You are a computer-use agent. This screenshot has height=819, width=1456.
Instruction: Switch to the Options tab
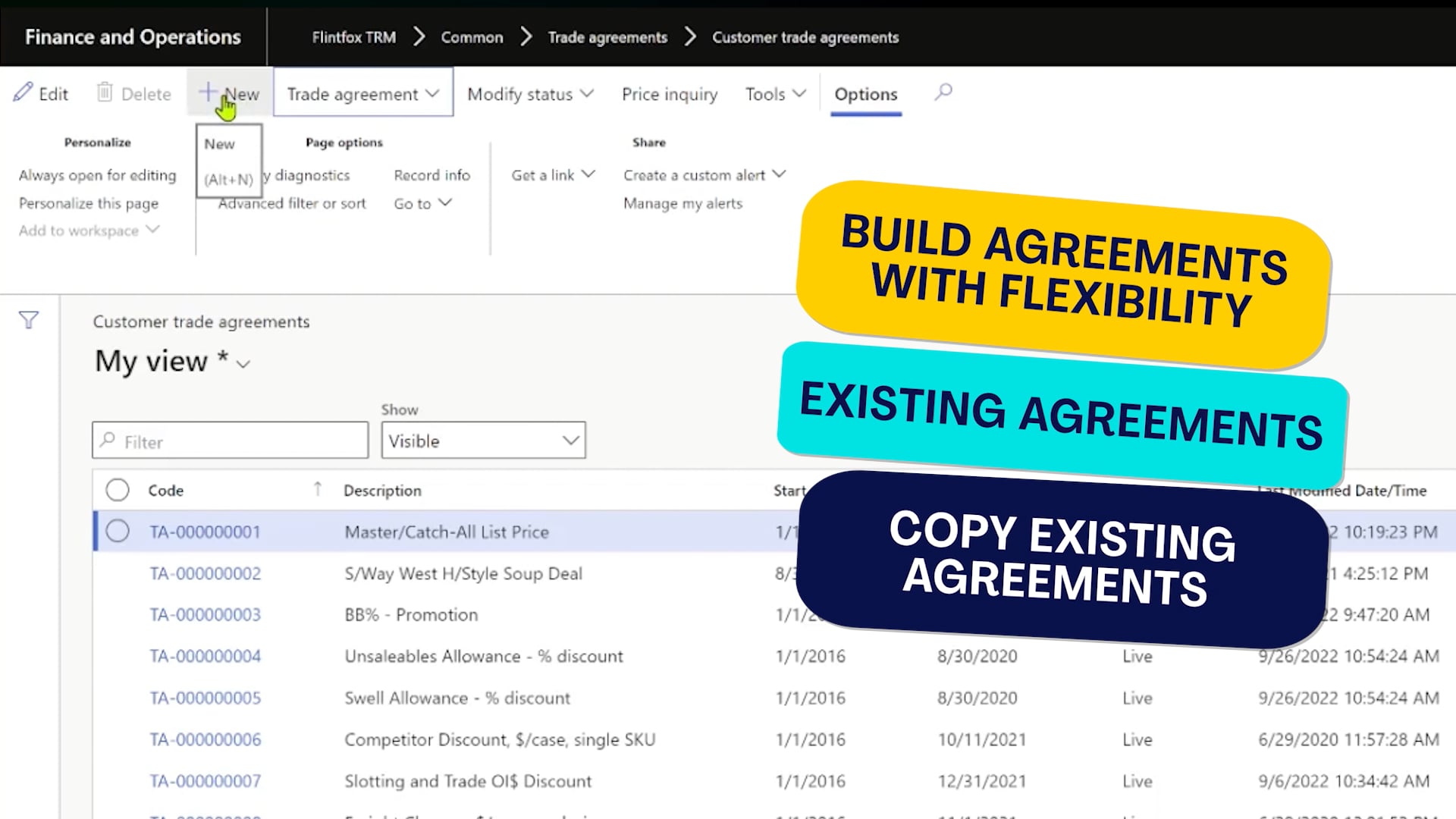[x=865, y=94]
